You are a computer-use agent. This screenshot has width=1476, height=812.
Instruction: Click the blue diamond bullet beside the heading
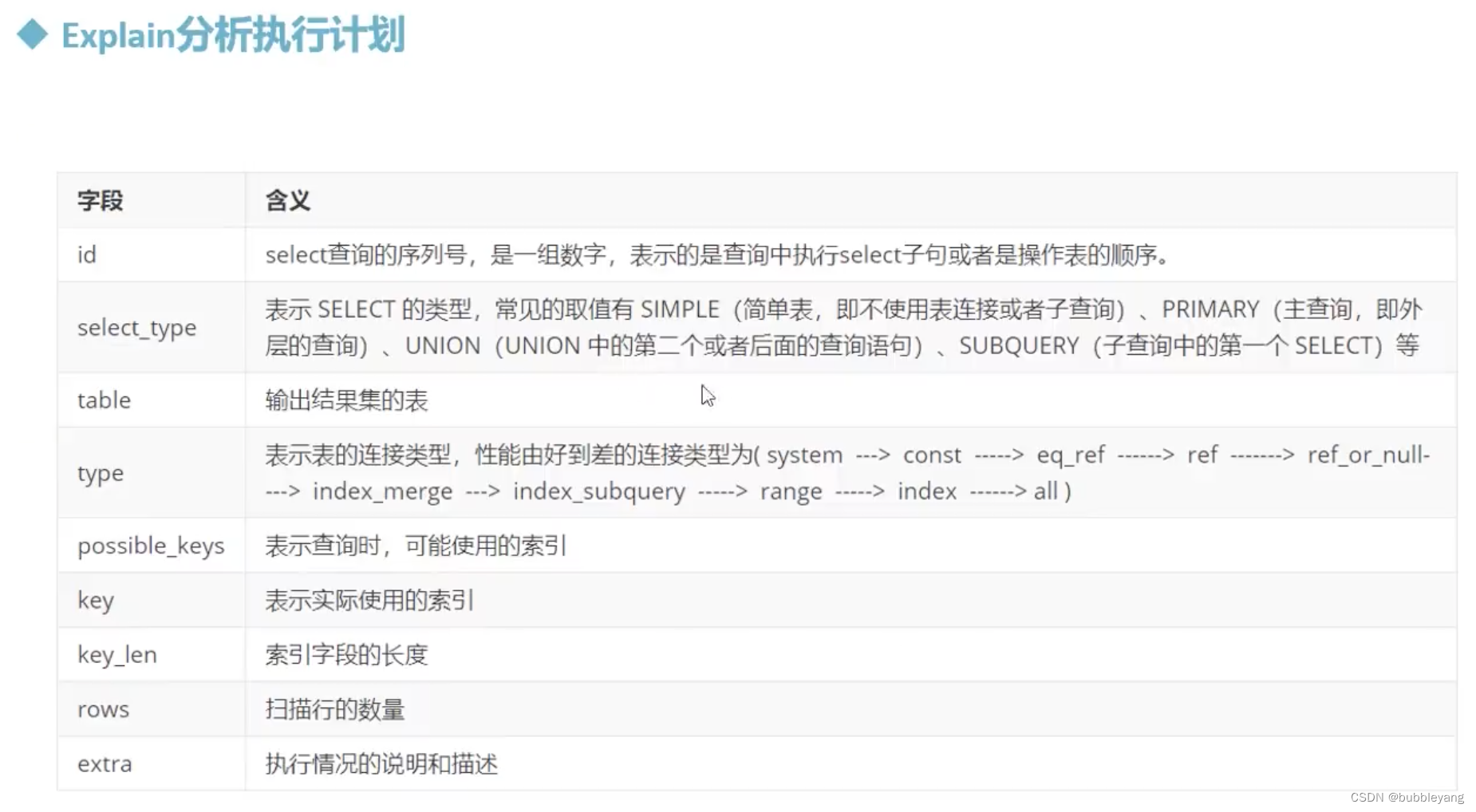(32, 34)
